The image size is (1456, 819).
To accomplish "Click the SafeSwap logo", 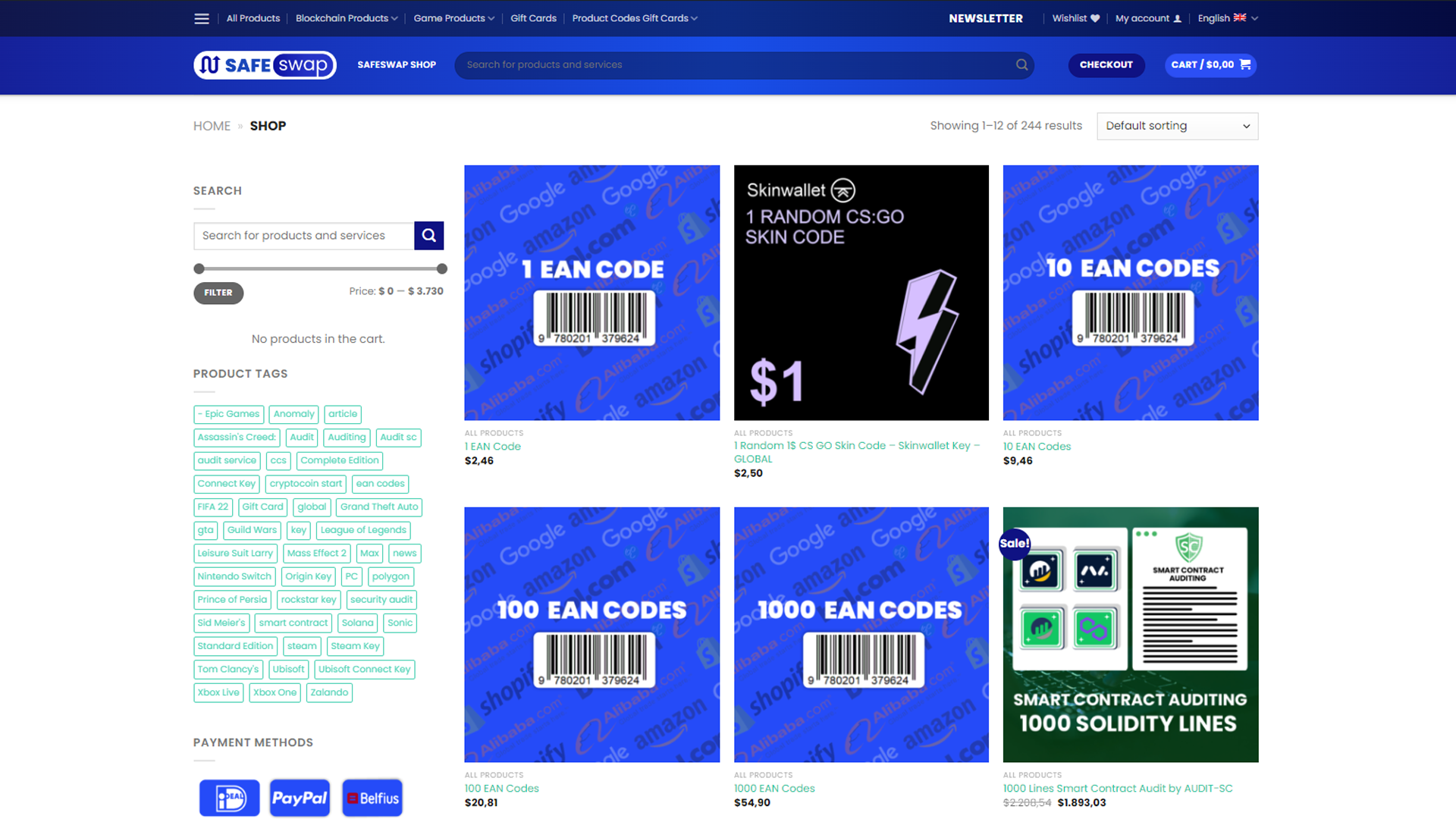I will [x=265, y=65].
